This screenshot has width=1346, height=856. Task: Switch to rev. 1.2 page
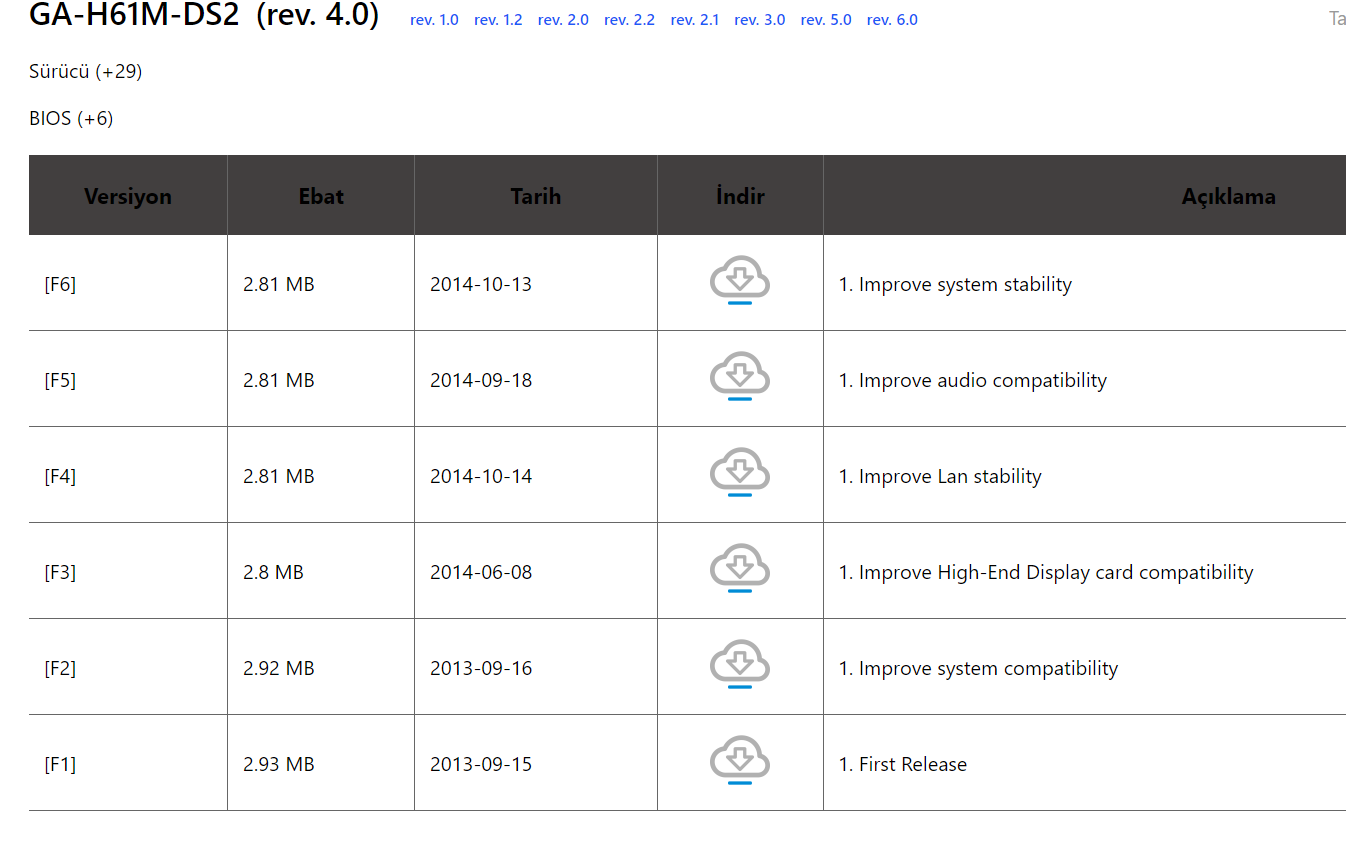coord(498,20)
